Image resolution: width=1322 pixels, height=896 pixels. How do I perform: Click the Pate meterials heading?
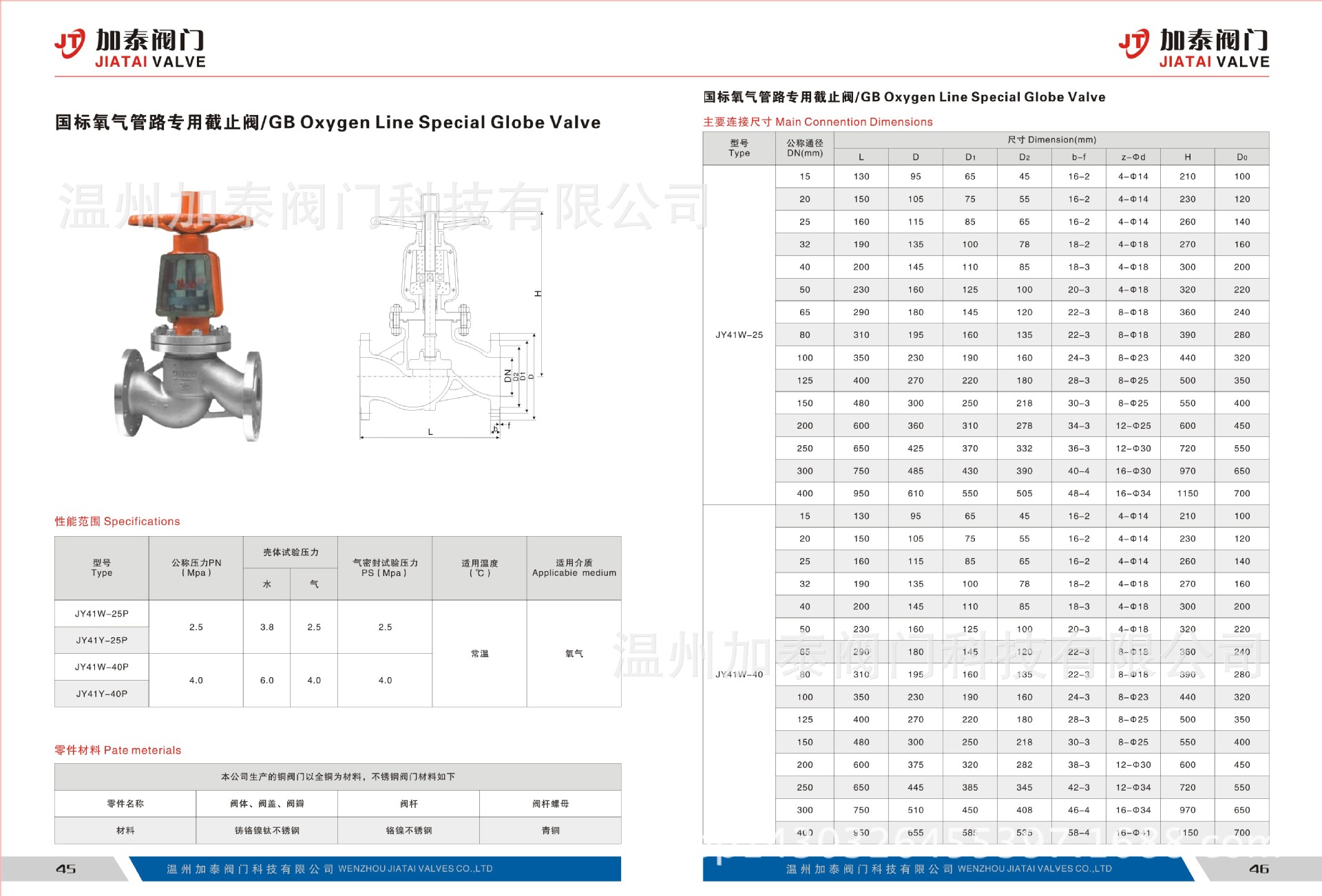(x=118, y=750)
